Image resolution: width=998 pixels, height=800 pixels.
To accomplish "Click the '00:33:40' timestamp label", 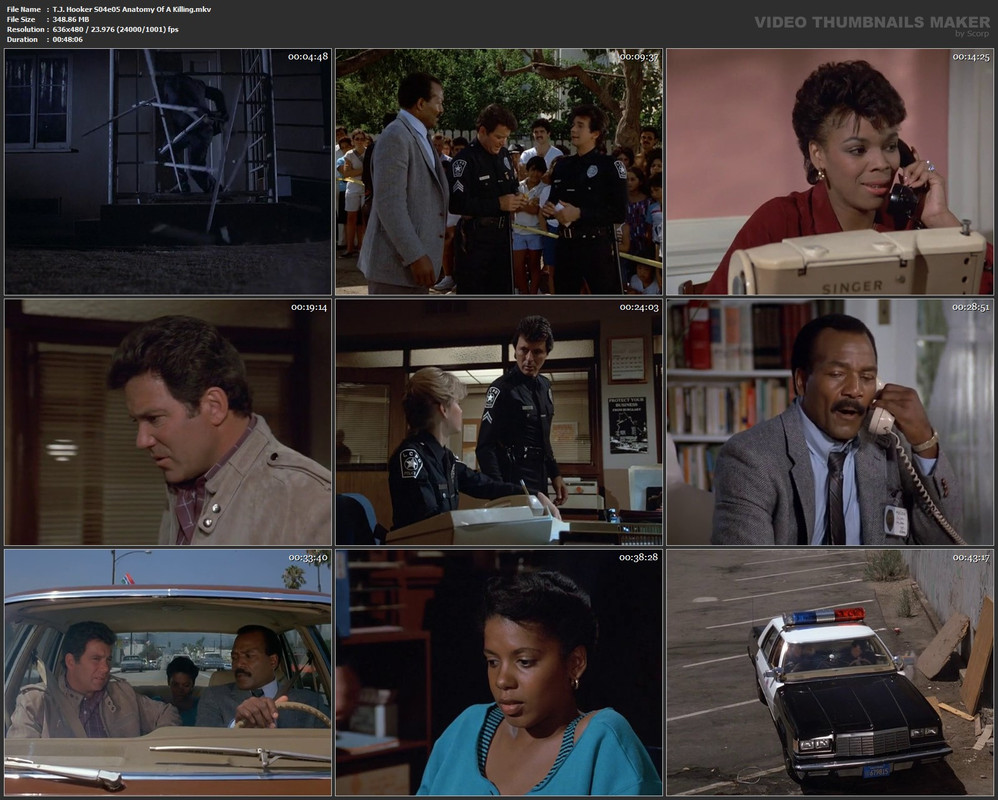I will click(308, 558).
